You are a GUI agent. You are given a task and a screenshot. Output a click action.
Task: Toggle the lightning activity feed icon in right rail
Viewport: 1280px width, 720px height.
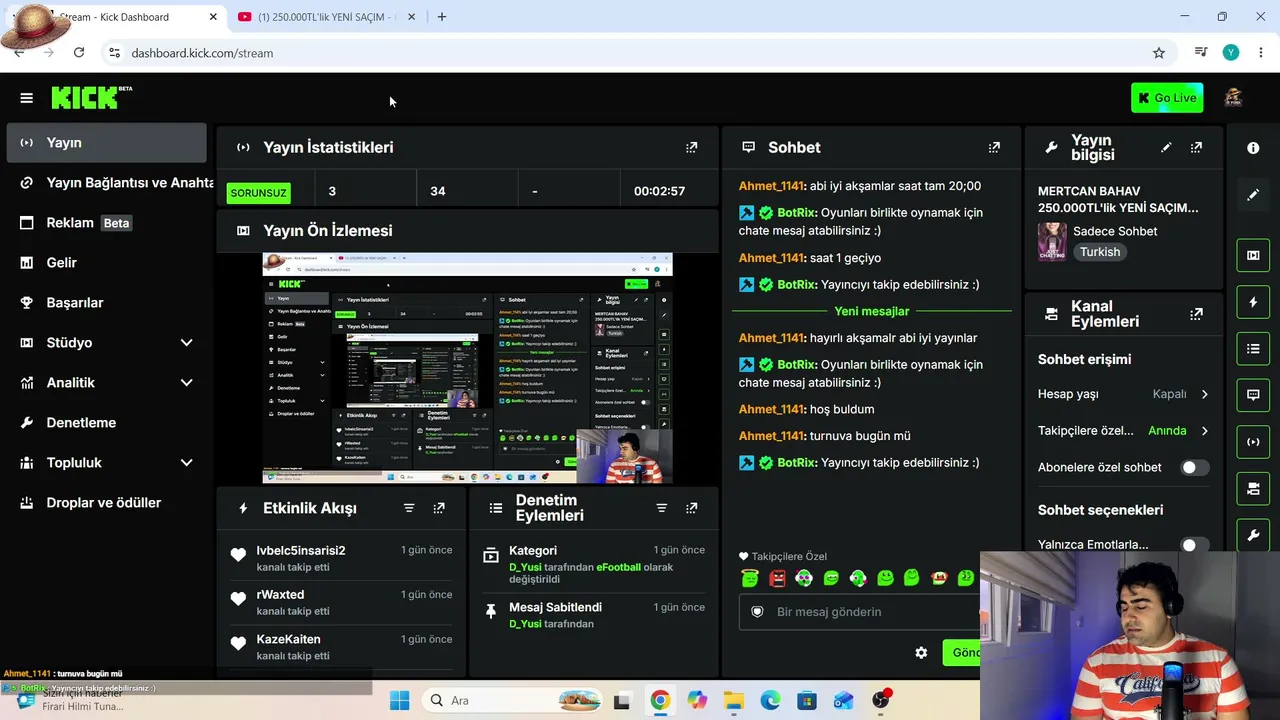pyautogui.click(x=1253, y=302)
